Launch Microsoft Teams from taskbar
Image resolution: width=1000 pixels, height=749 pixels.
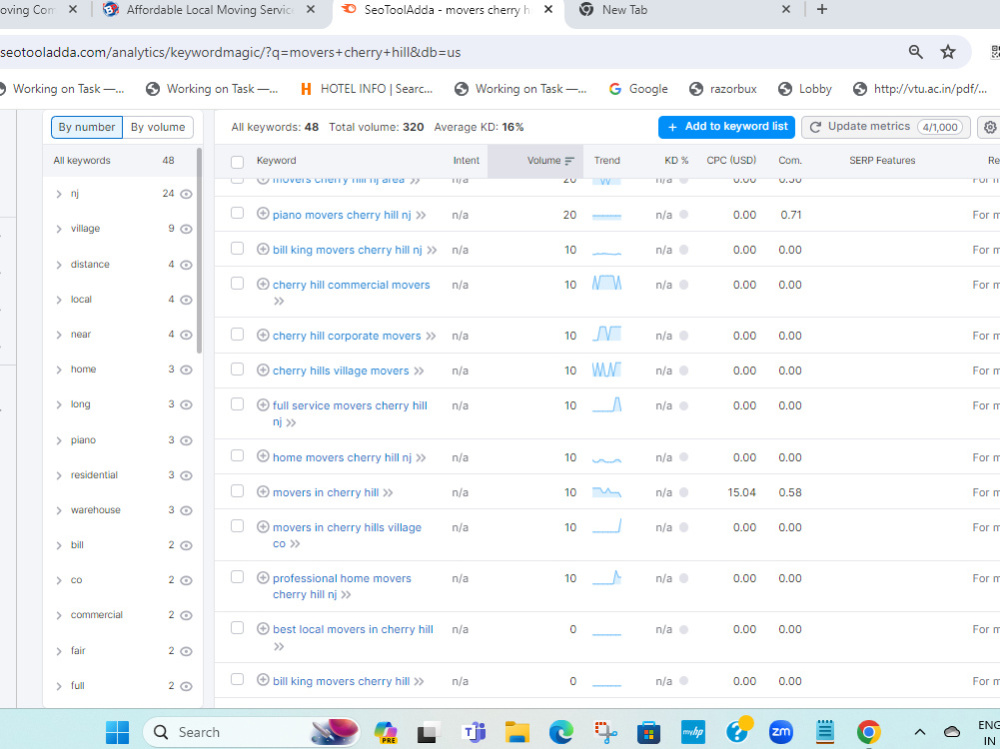pyautogui.click(x=474, y=732)
